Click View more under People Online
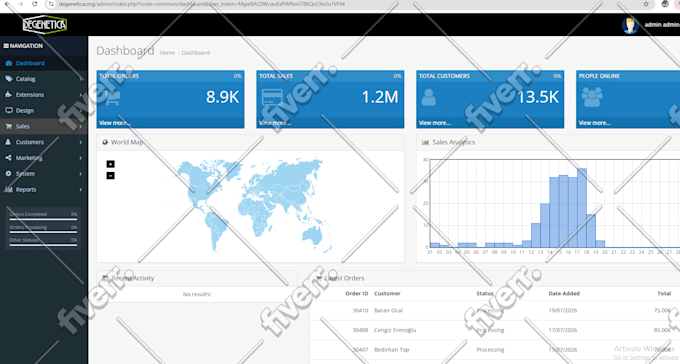 pos(595,123)
